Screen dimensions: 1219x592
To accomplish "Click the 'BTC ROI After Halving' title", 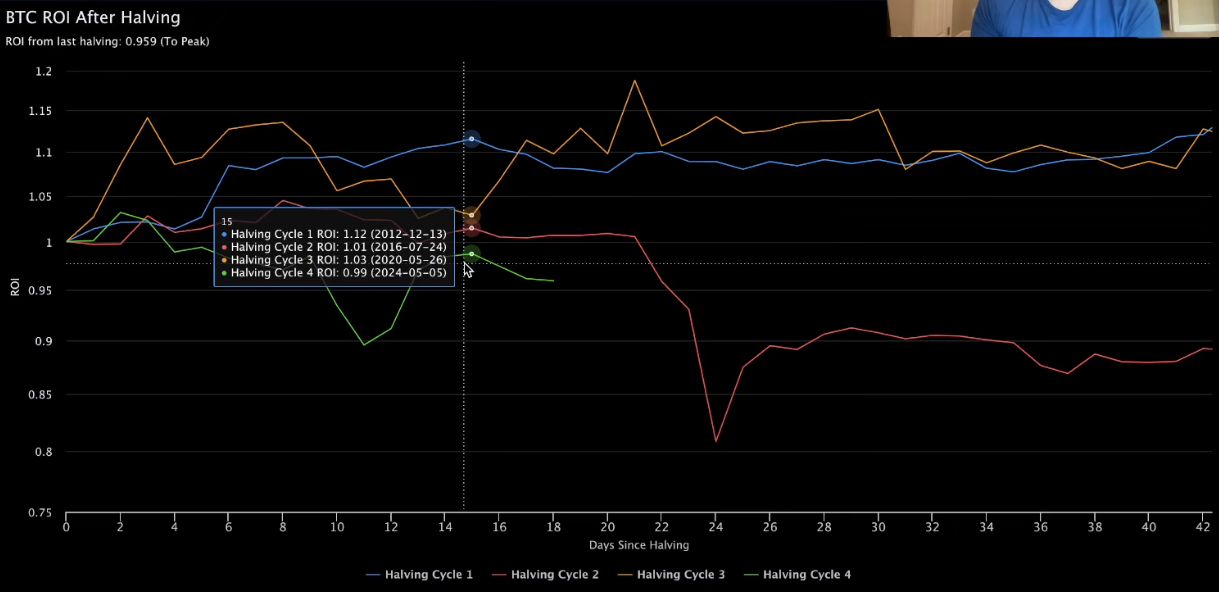I will pos(93,18).
